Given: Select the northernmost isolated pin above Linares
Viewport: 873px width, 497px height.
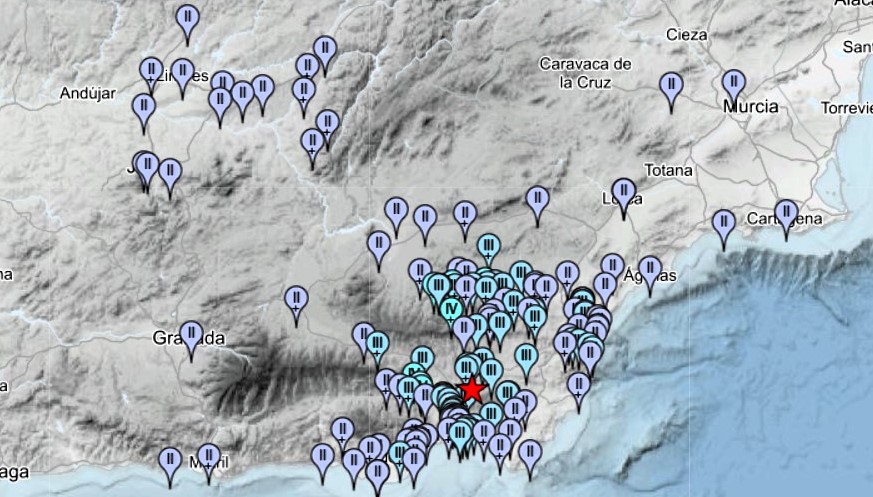Looking at the screenshot, I should point(187,19).
